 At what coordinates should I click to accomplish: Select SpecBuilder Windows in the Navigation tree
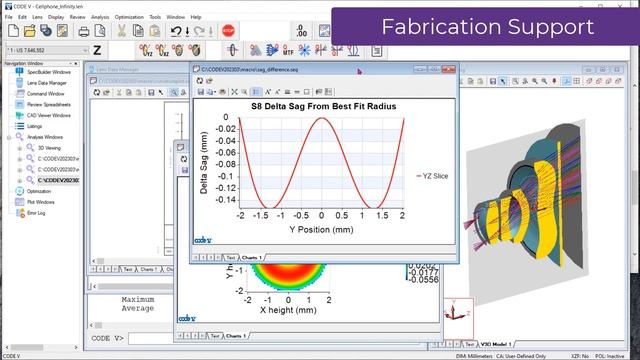(x=49, y=72)
